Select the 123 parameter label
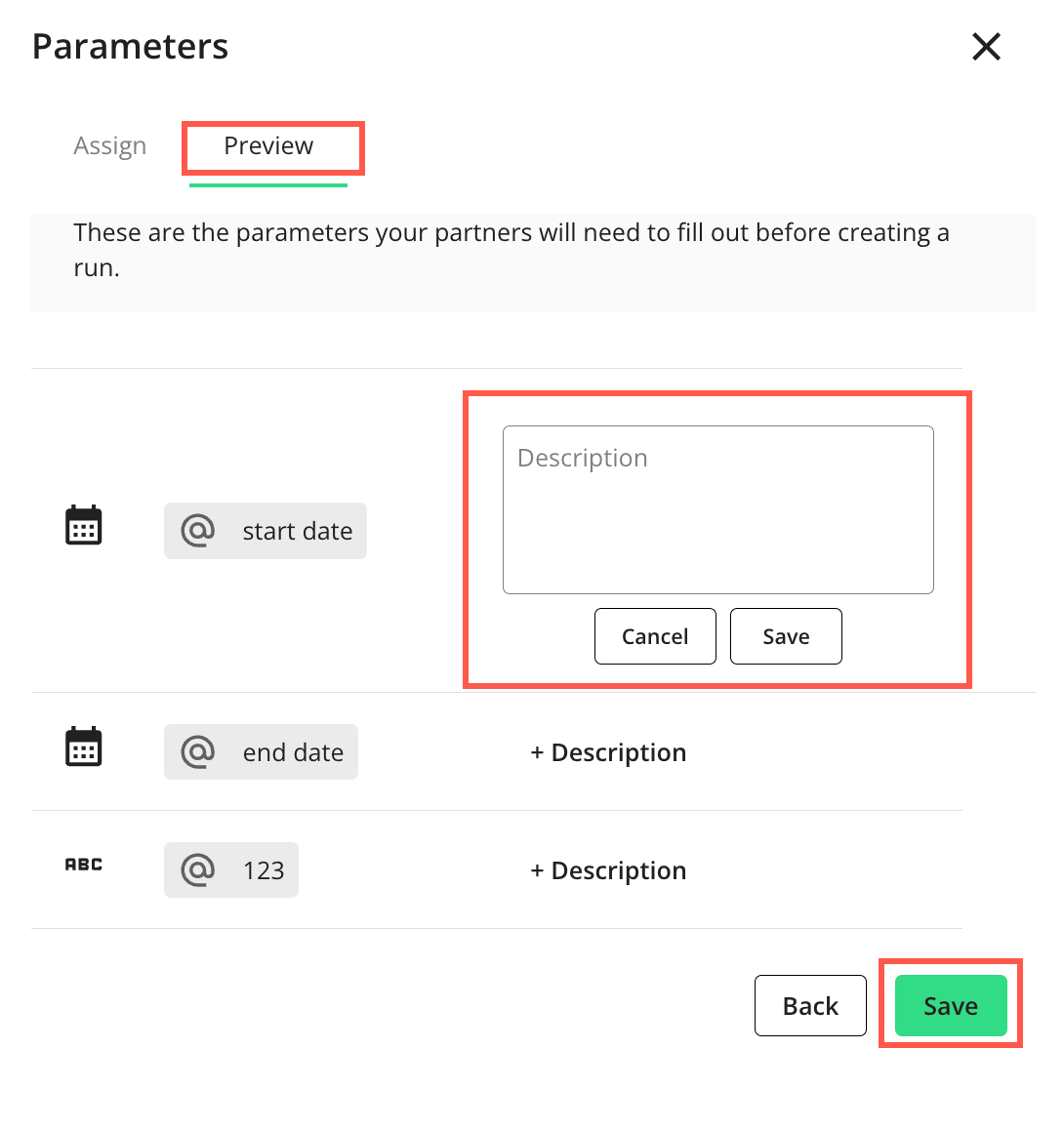 [264, 870]
